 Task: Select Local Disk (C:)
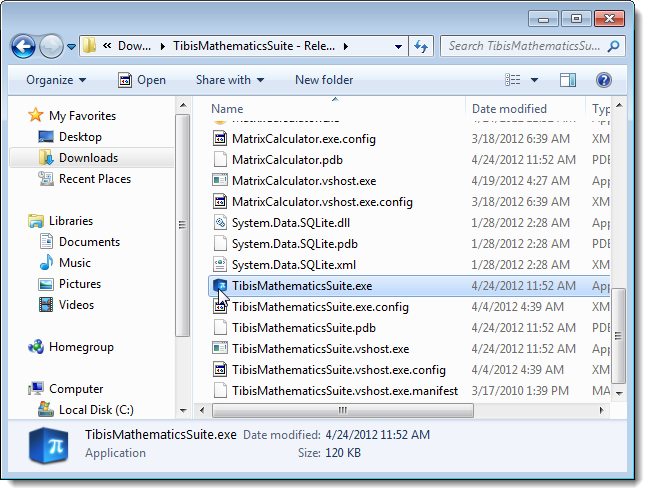pos(96,410)
